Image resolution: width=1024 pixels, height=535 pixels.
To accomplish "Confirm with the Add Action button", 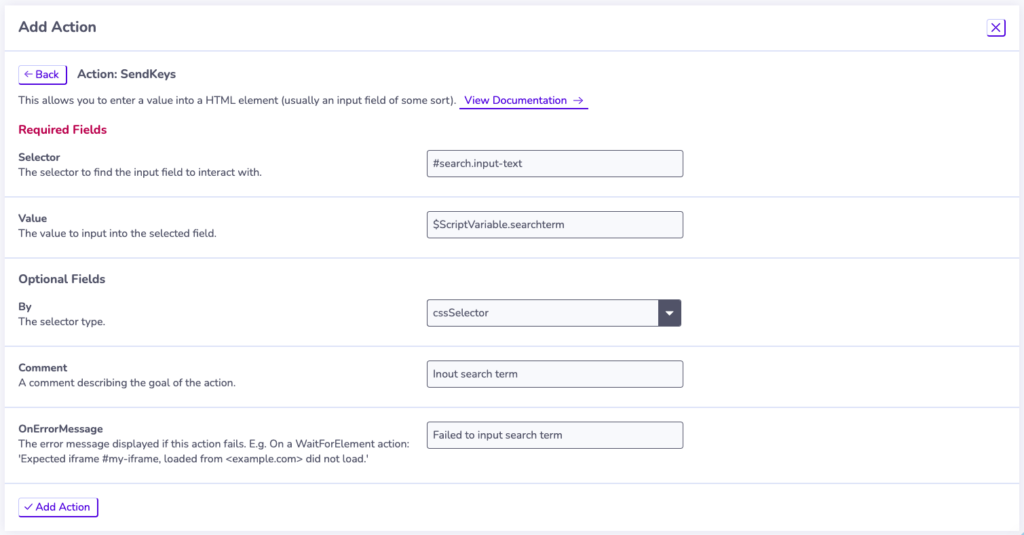I will [x=58, y=507].
